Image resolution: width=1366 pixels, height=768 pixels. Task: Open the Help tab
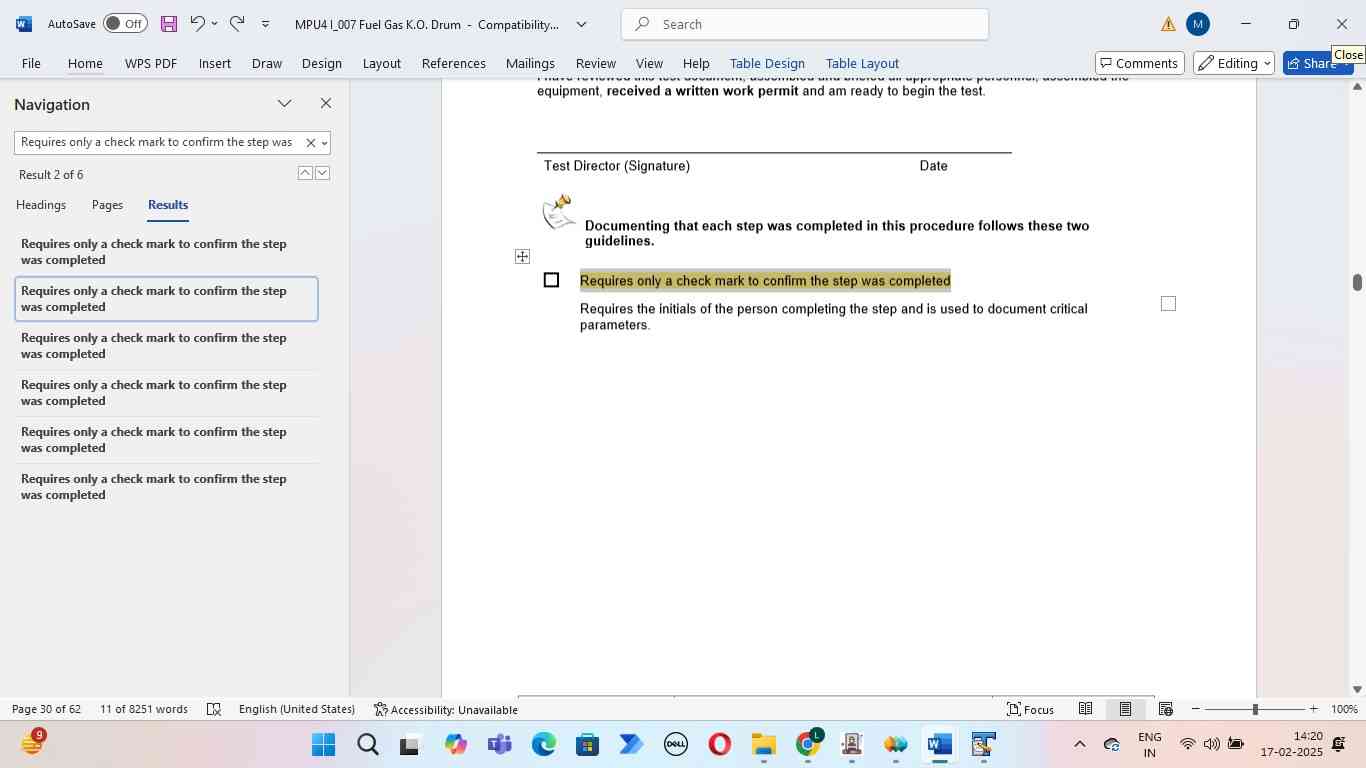point(696,63)
